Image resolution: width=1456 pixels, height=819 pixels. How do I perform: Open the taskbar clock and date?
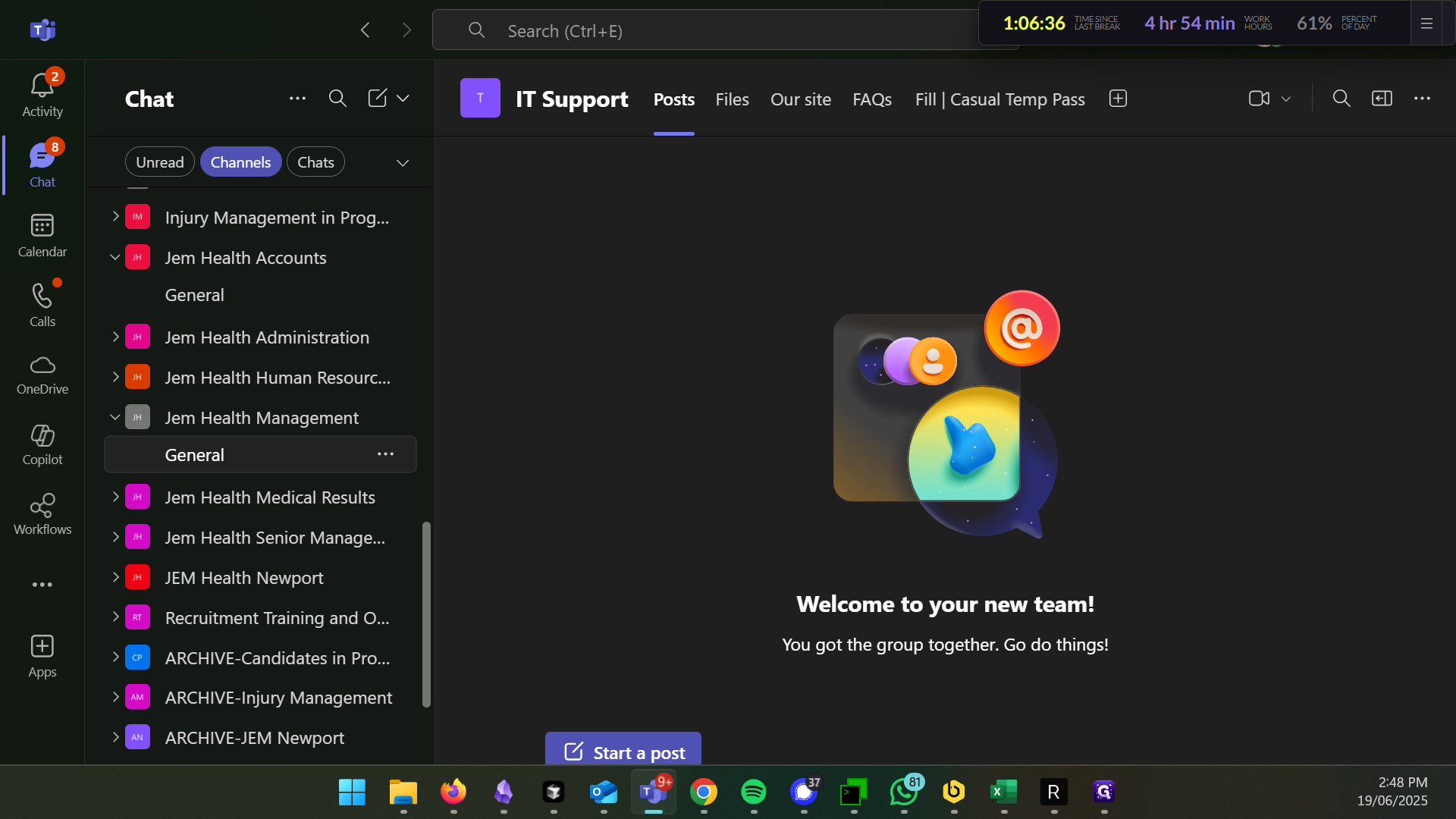(x=1392, y=792)
